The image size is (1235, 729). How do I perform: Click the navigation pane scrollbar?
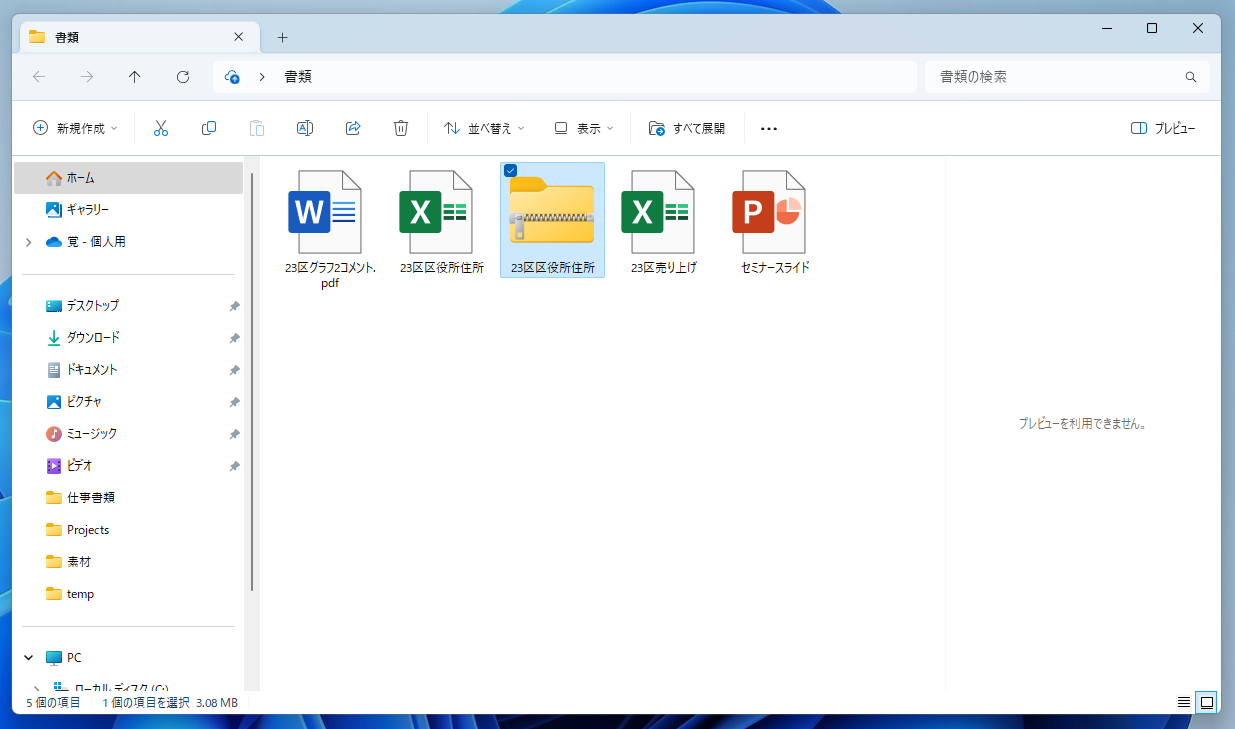coord(252,383)
